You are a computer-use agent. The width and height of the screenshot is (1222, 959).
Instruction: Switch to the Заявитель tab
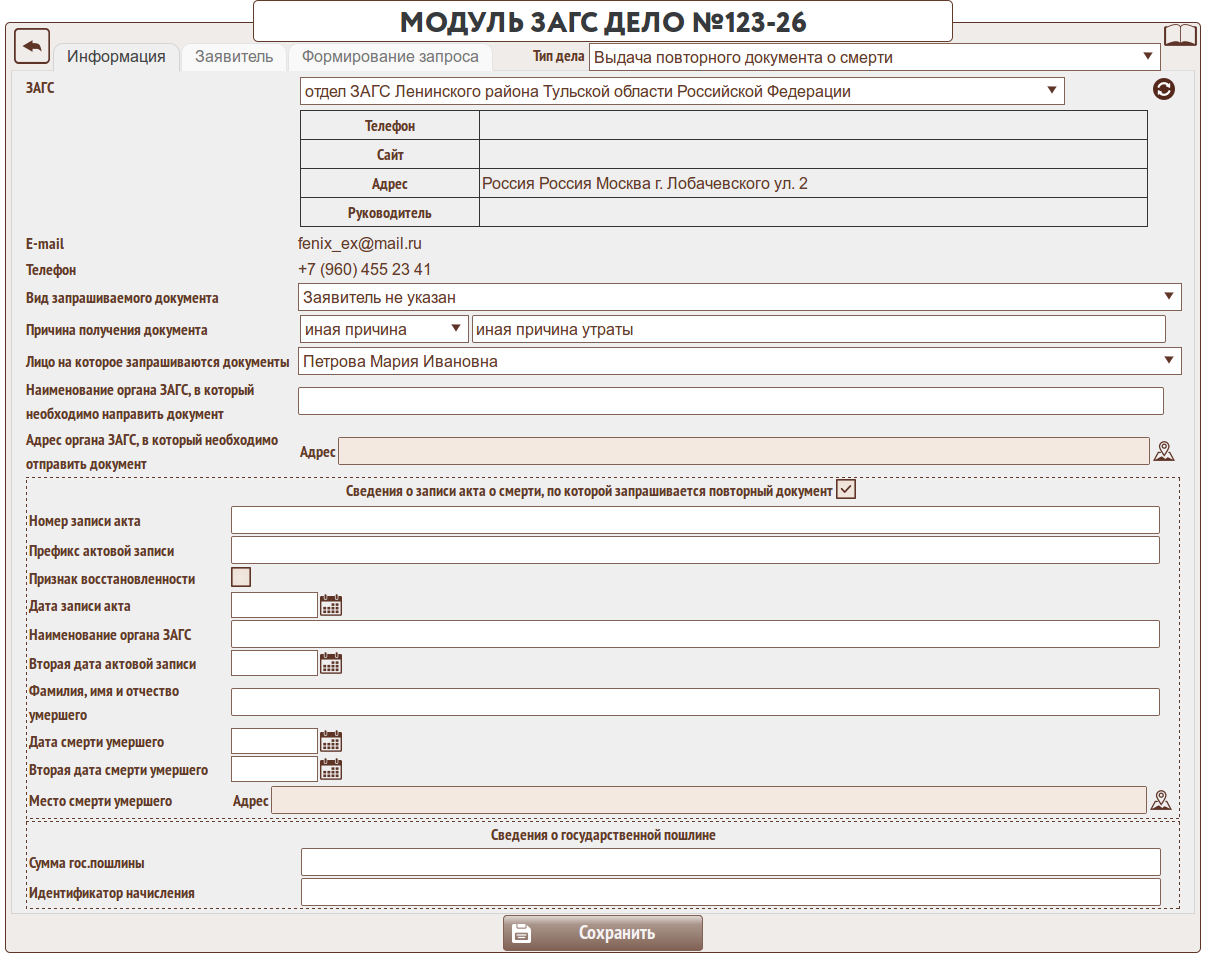pos(234,57)
